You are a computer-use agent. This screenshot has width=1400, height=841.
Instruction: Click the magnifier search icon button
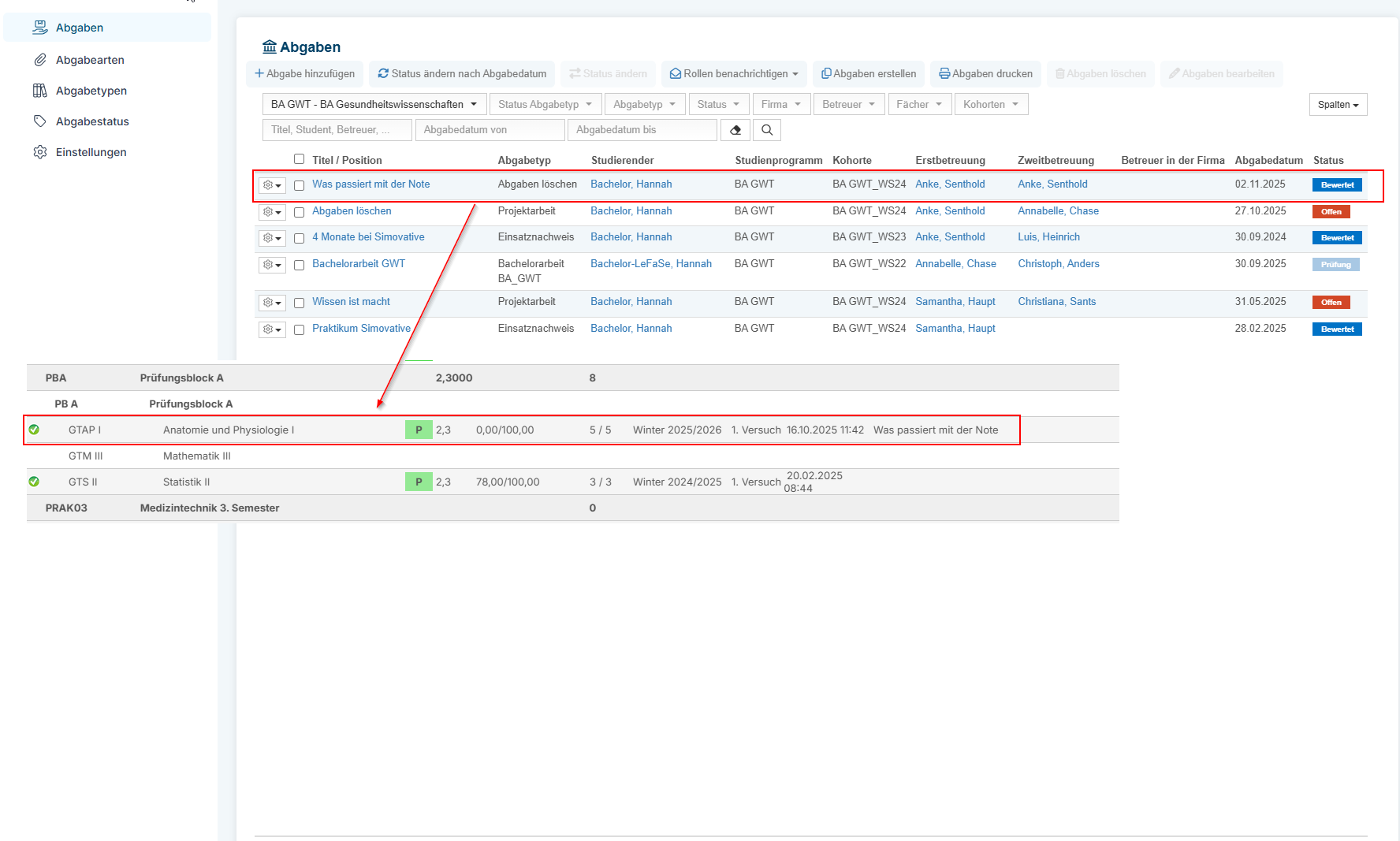(x=767, y=130)
